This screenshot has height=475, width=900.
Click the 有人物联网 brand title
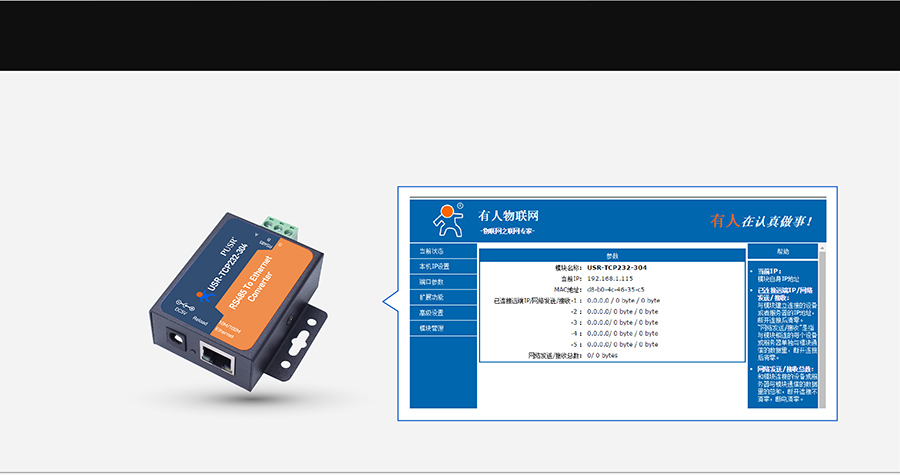(x=509, y=216)
